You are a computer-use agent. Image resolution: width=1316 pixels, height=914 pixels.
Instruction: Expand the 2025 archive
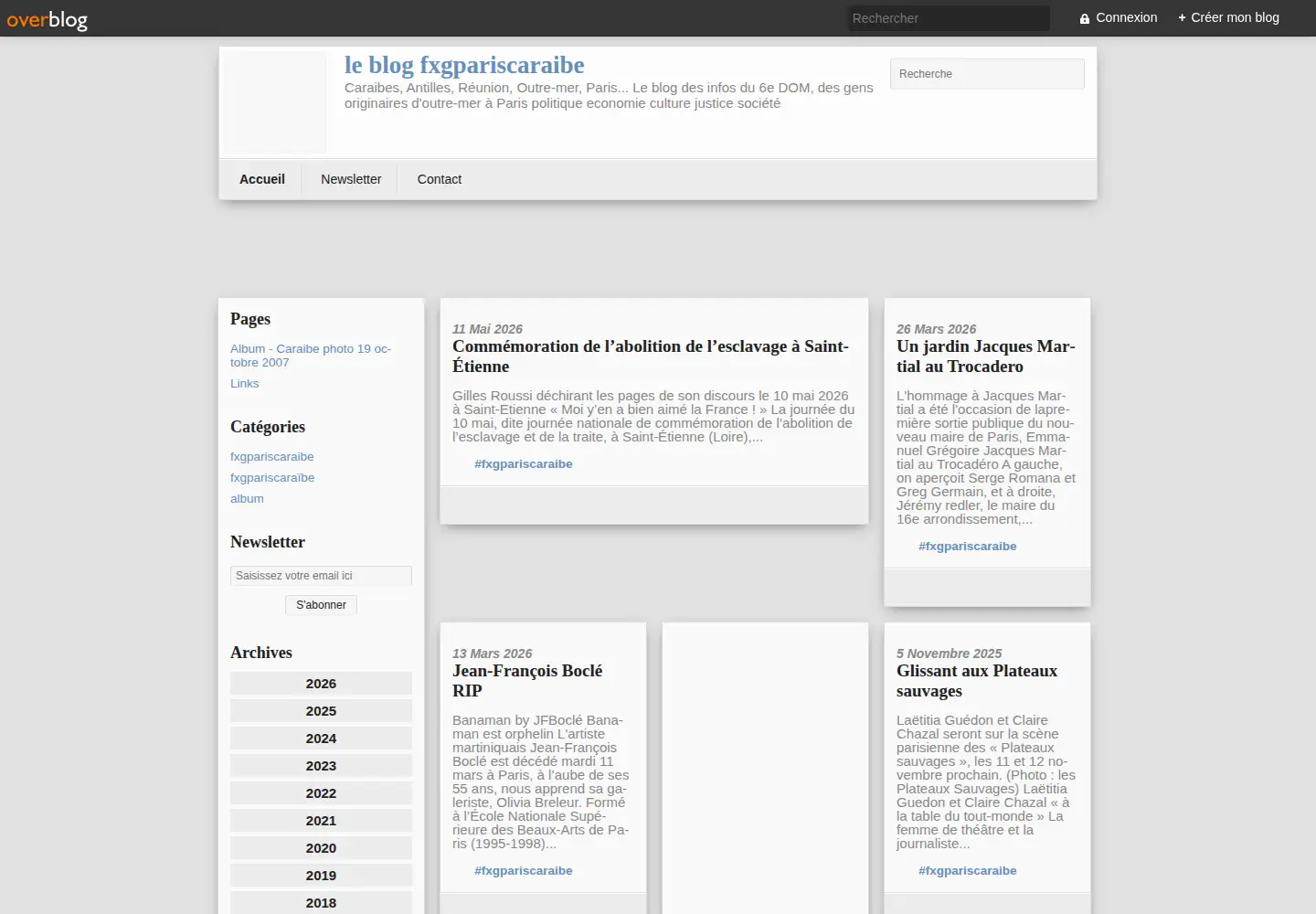pyautogui.click(x=321, y=711)
